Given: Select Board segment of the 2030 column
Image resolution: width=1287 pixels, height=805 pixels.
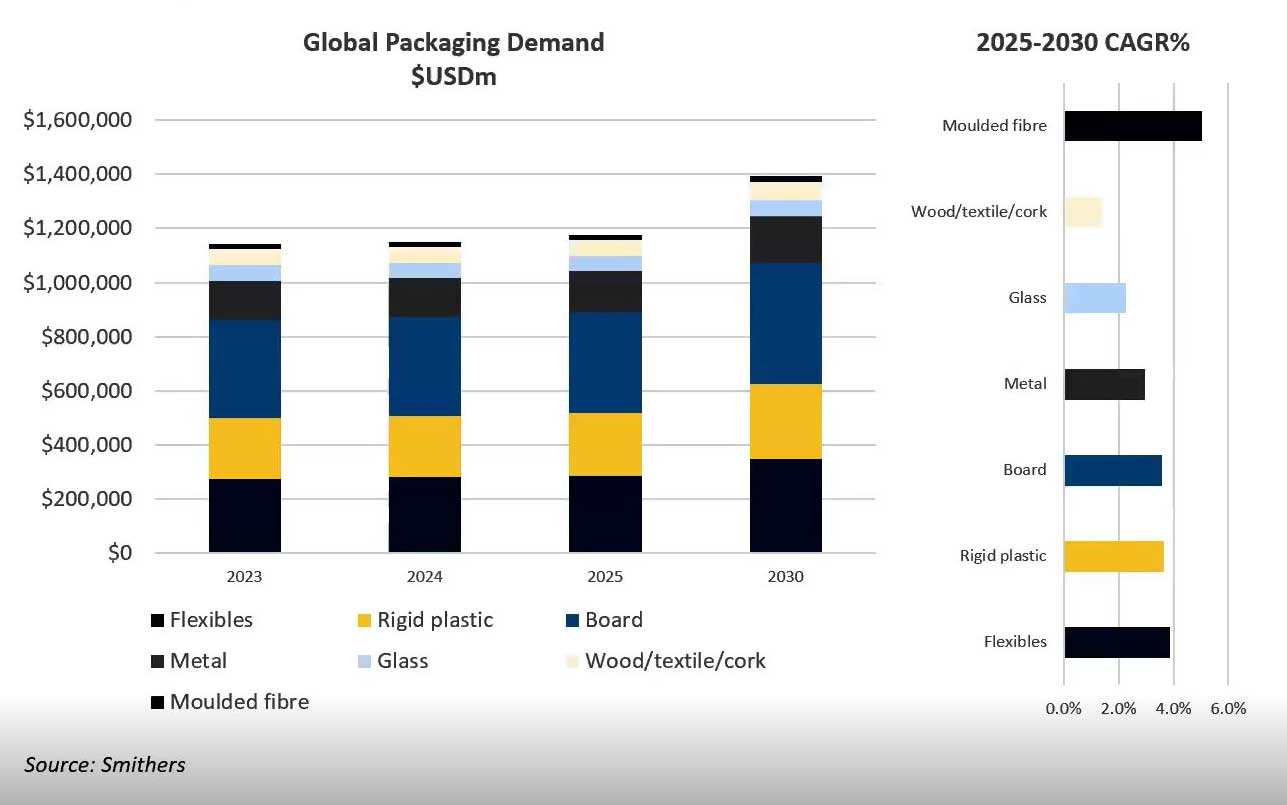Looking at the screenshot, I should pyautogui.click(x=785, y=323).
